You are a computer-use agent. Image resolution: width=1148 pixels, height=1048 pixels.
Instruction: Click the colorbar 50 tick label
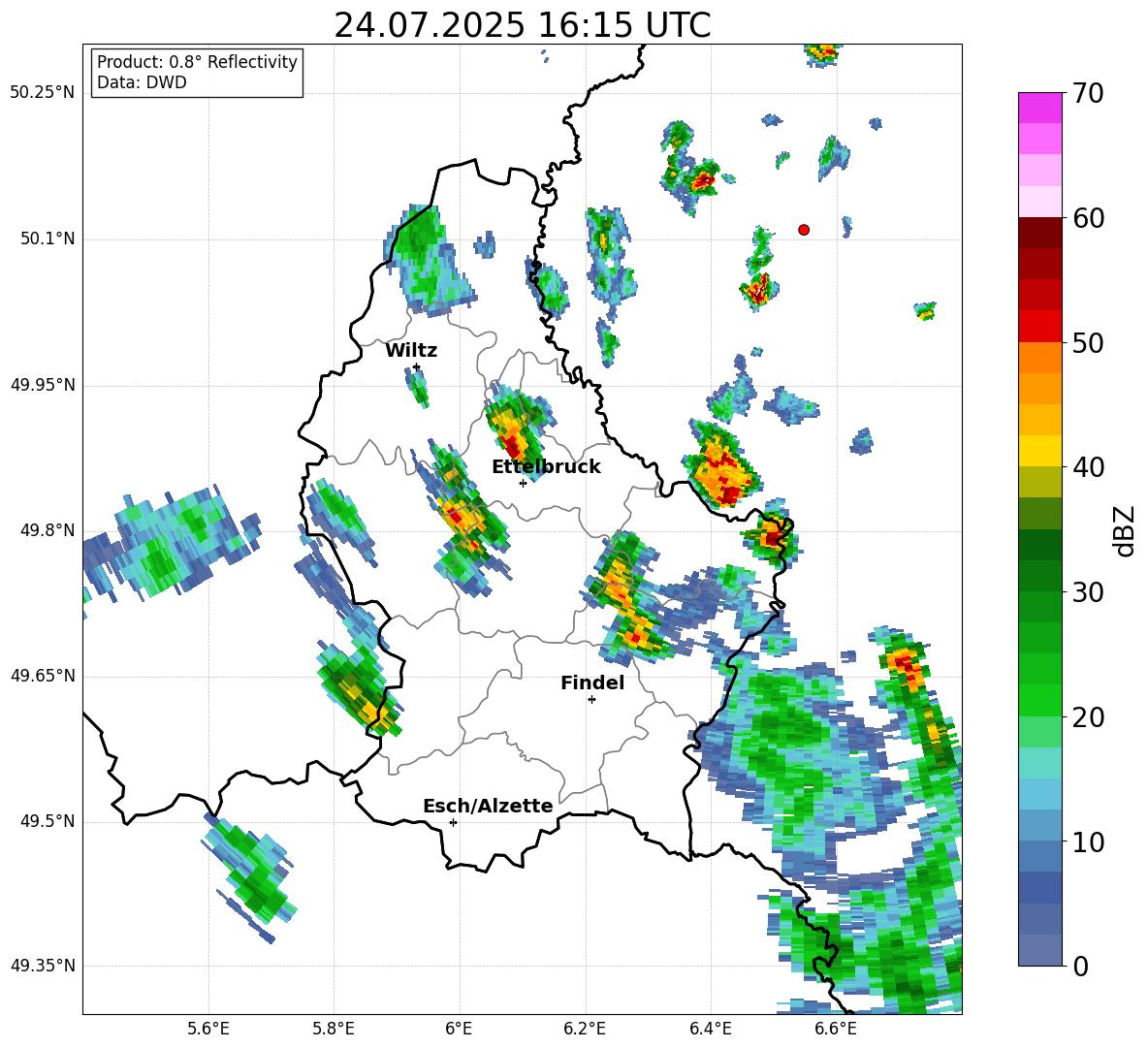1088,343
